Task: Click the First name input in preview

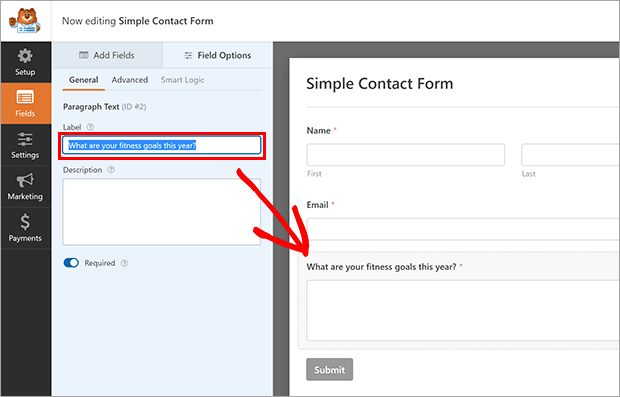Action: pos(406,155)
